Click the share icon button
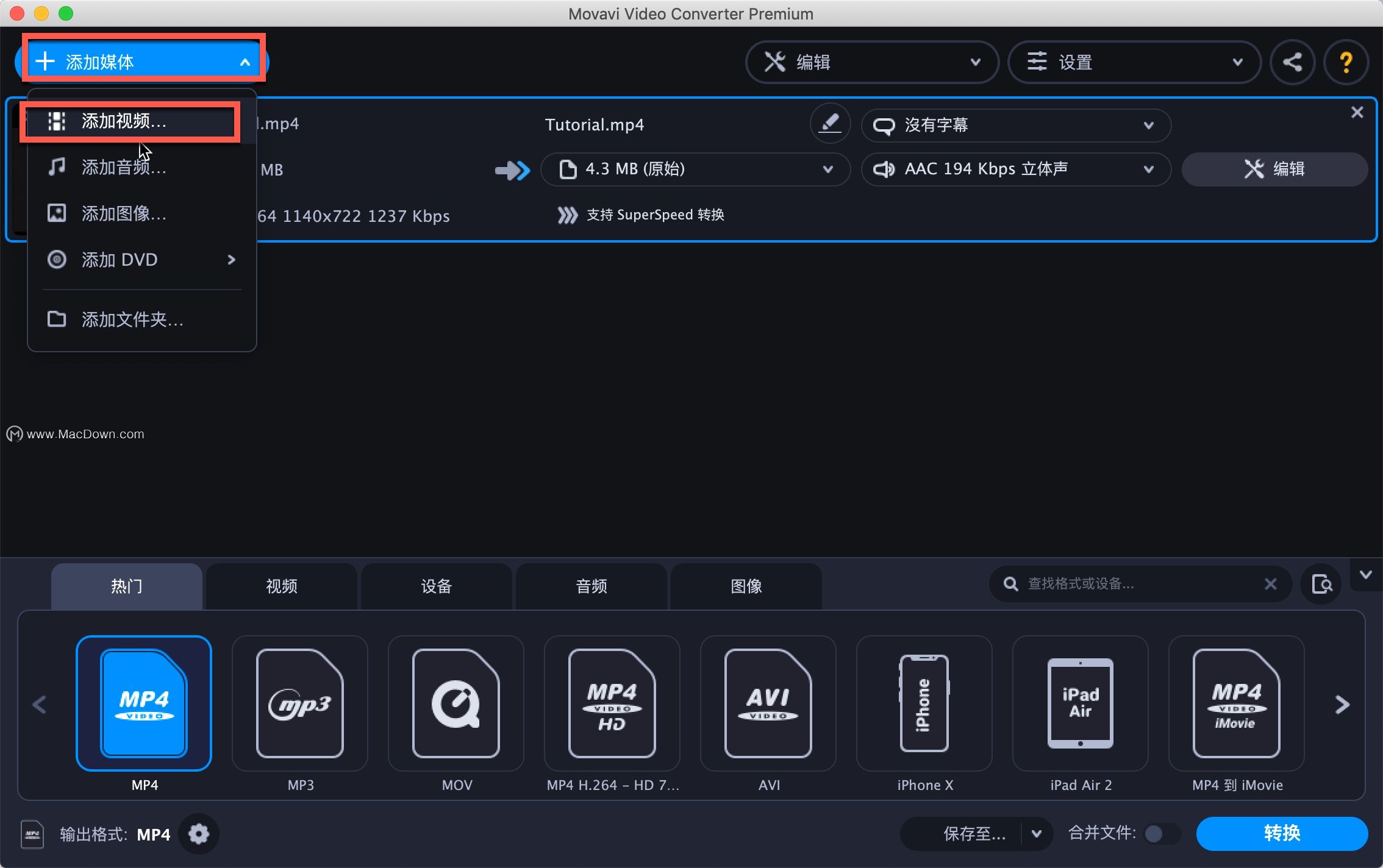Viewport: 1383px width, 868px height. [1292, 62]
